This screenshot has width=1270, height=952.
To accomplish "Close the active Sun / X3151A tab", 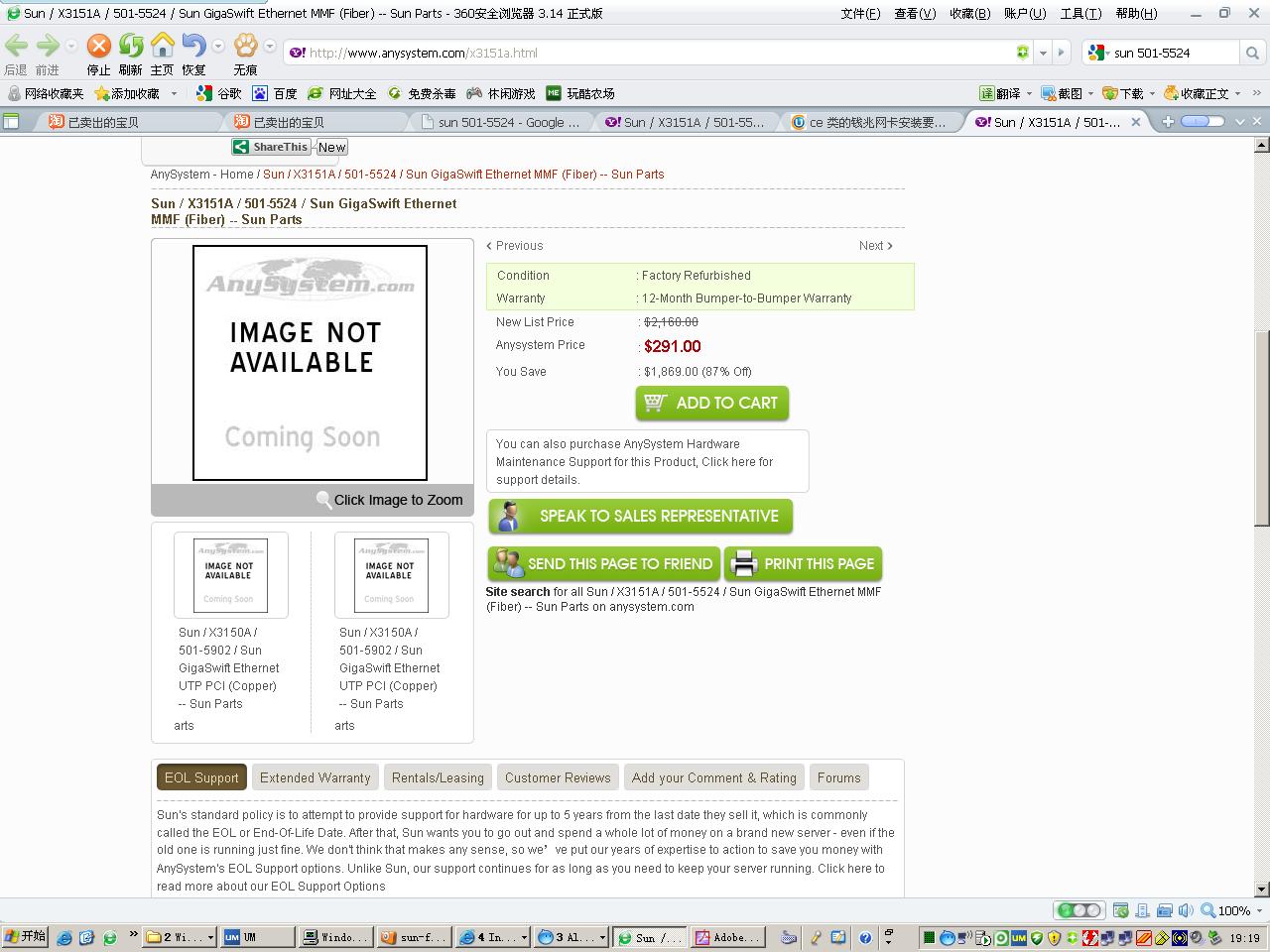I will (x=1137, y=122).
